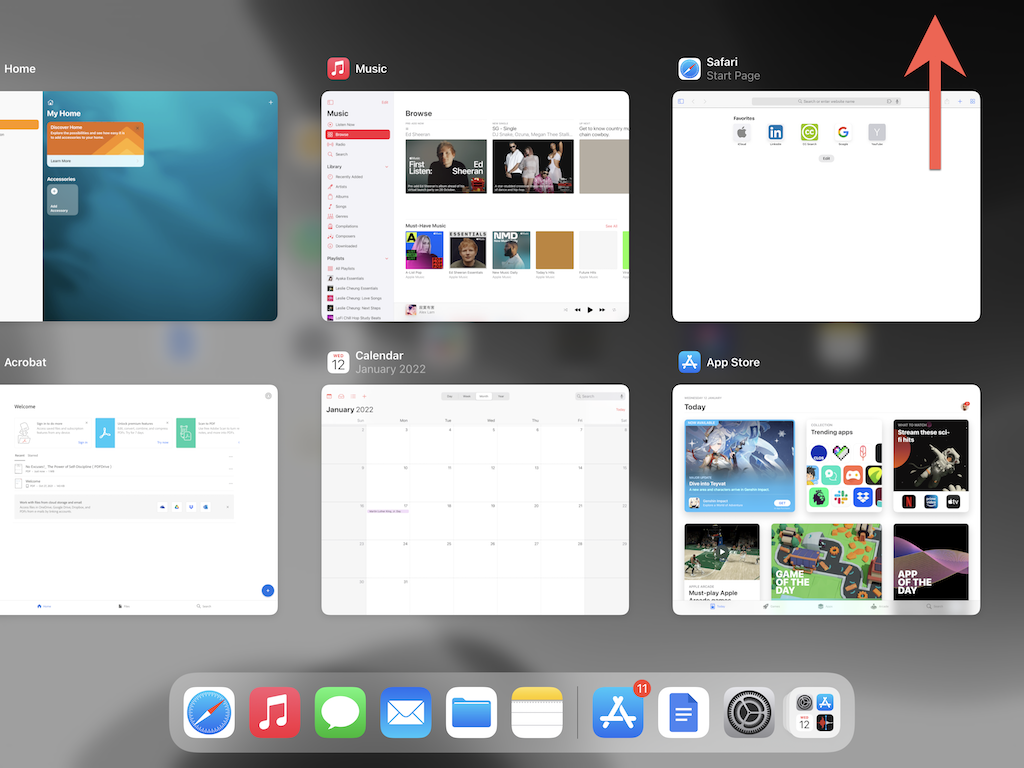Image resolution: width=1024 pixels, height=768 pixels.
Task: Open the Google favorite on Safari start page
Action: 843,133
